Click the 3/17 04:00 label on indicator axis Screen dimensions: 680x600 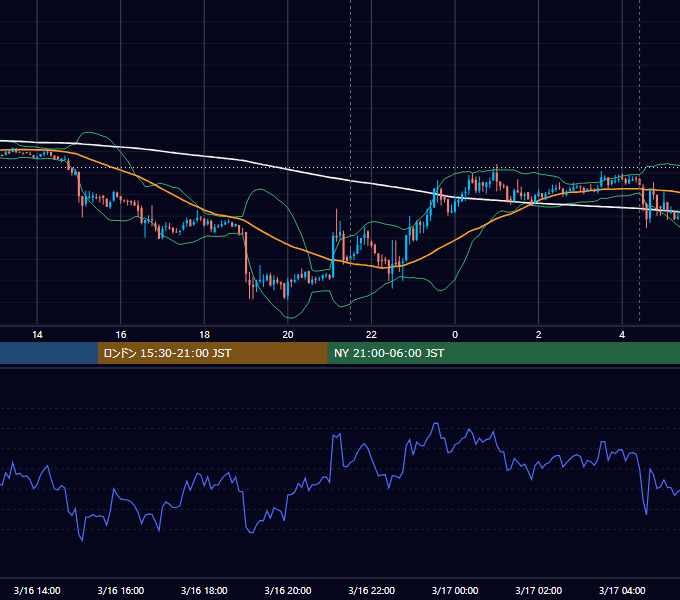(x=622, y=590)
